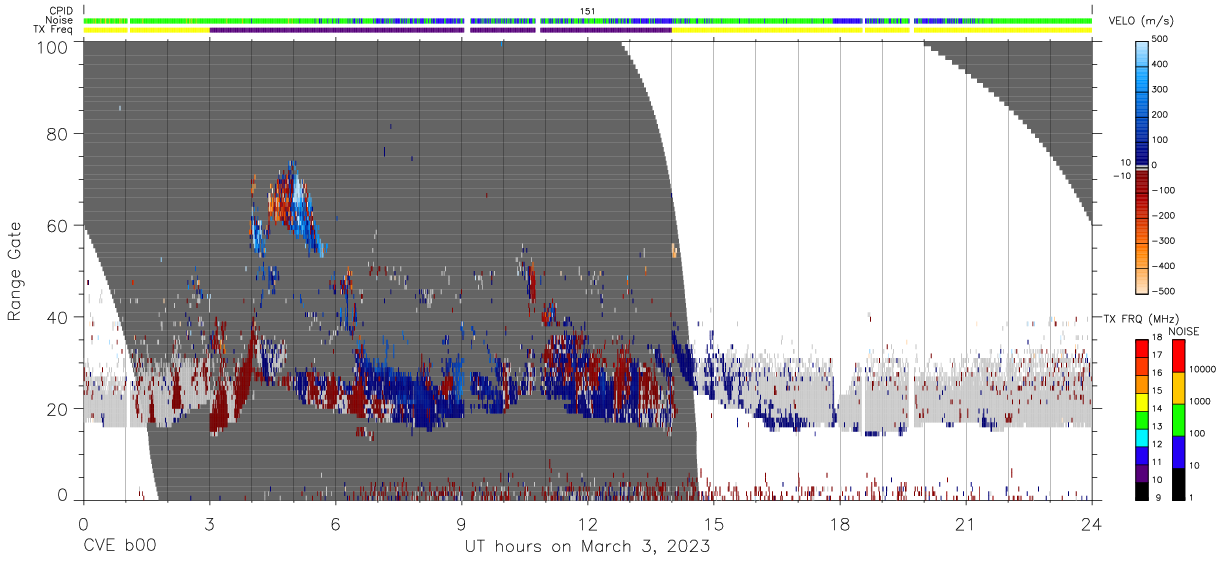Click the CPID row label

pyautogui.click(x=60, y=11)
